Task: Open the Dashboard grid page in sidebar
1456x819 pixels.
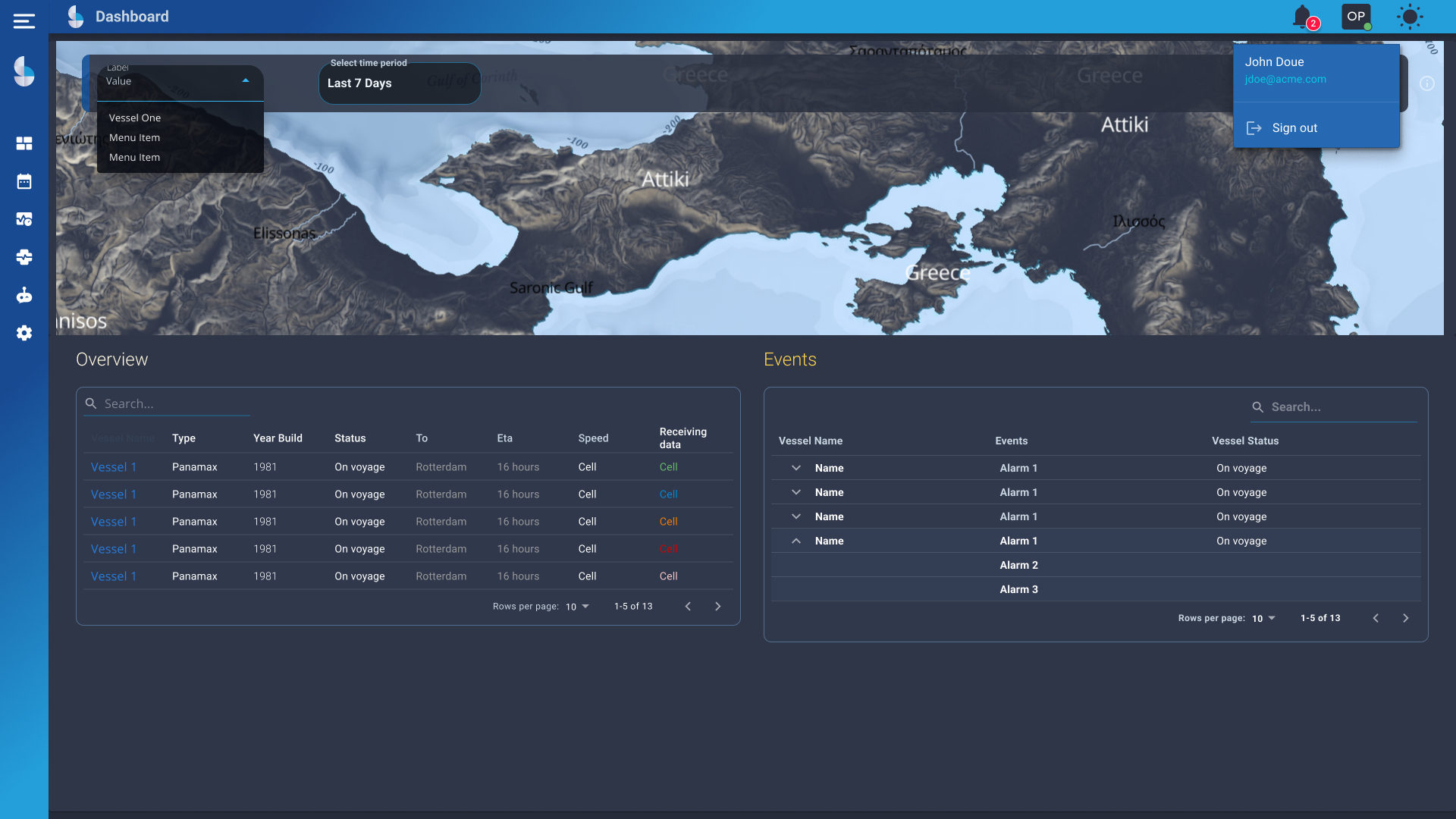Action: (x=24, y=143)
